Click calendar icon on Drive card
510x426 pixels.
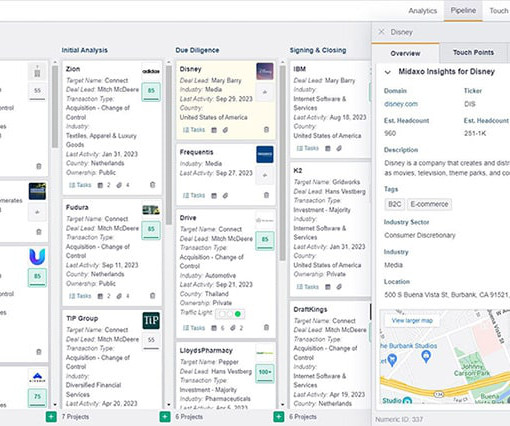point(214,328)
